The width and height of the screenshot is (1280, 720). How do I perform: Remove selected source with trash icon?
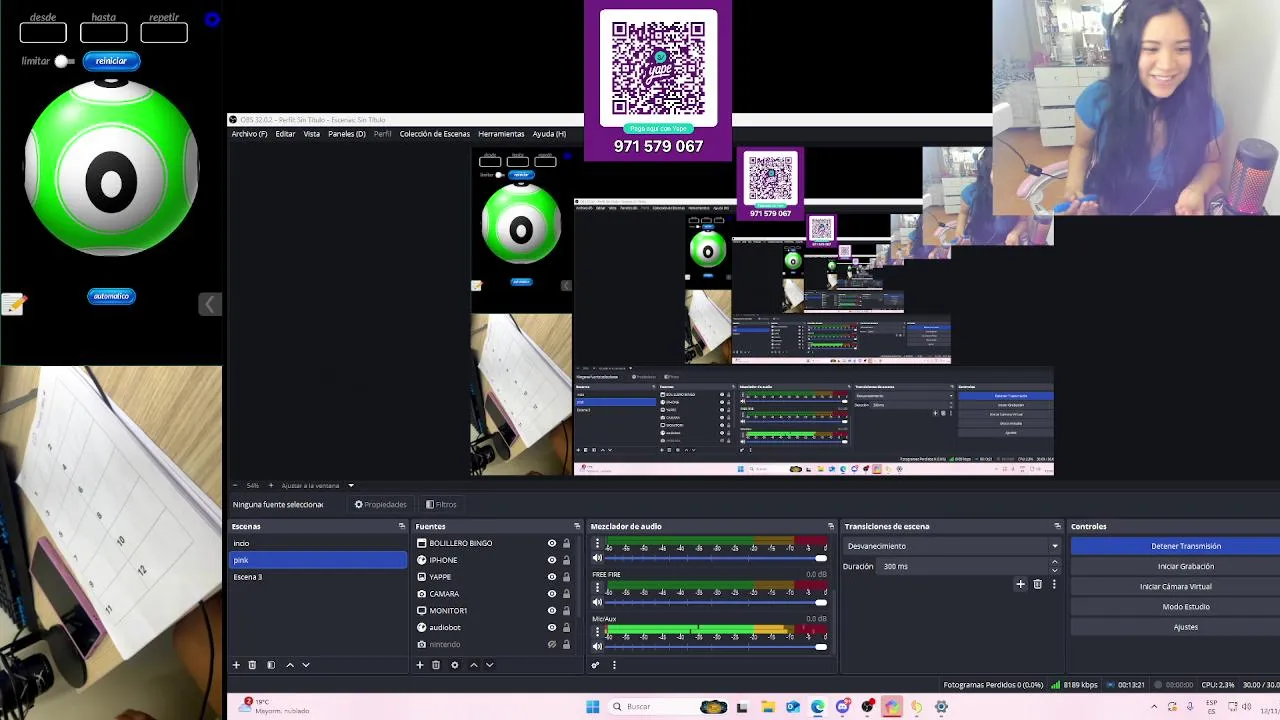(x=436, y=665)
